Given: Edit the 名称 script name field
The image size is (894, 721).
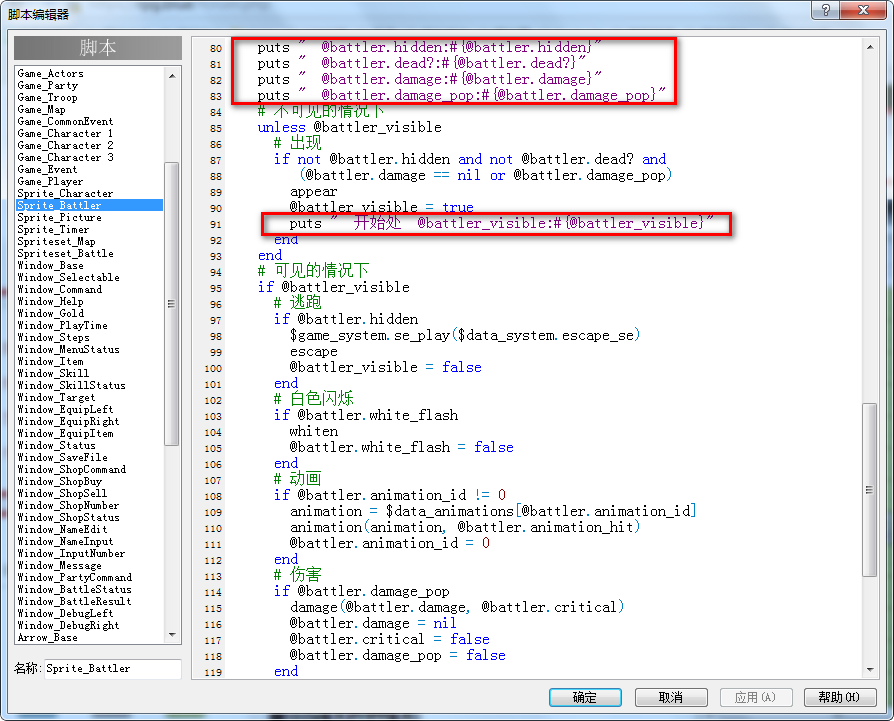Looking at the screenshot, I should pos(113,669).
